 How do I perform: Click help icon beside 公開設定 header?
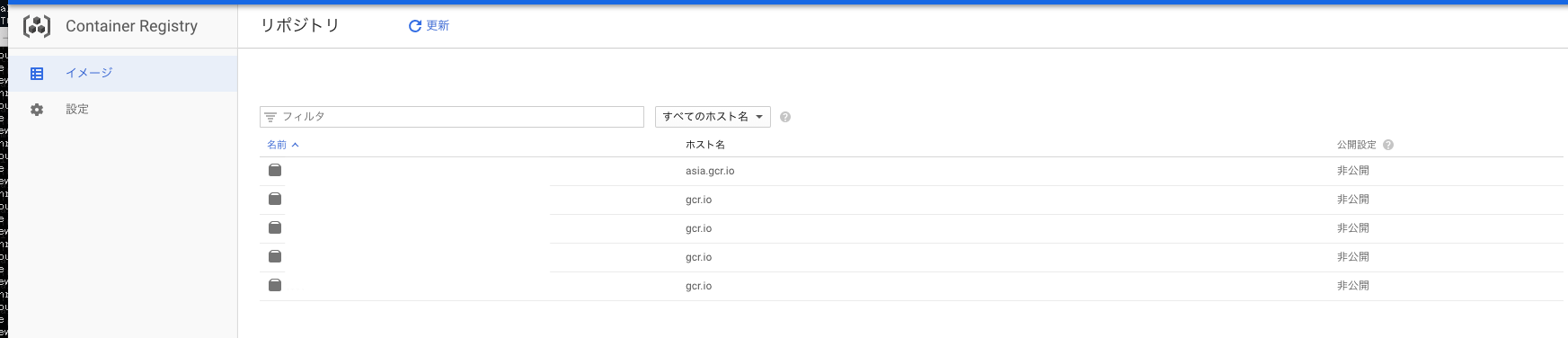tap(1388, 145)
